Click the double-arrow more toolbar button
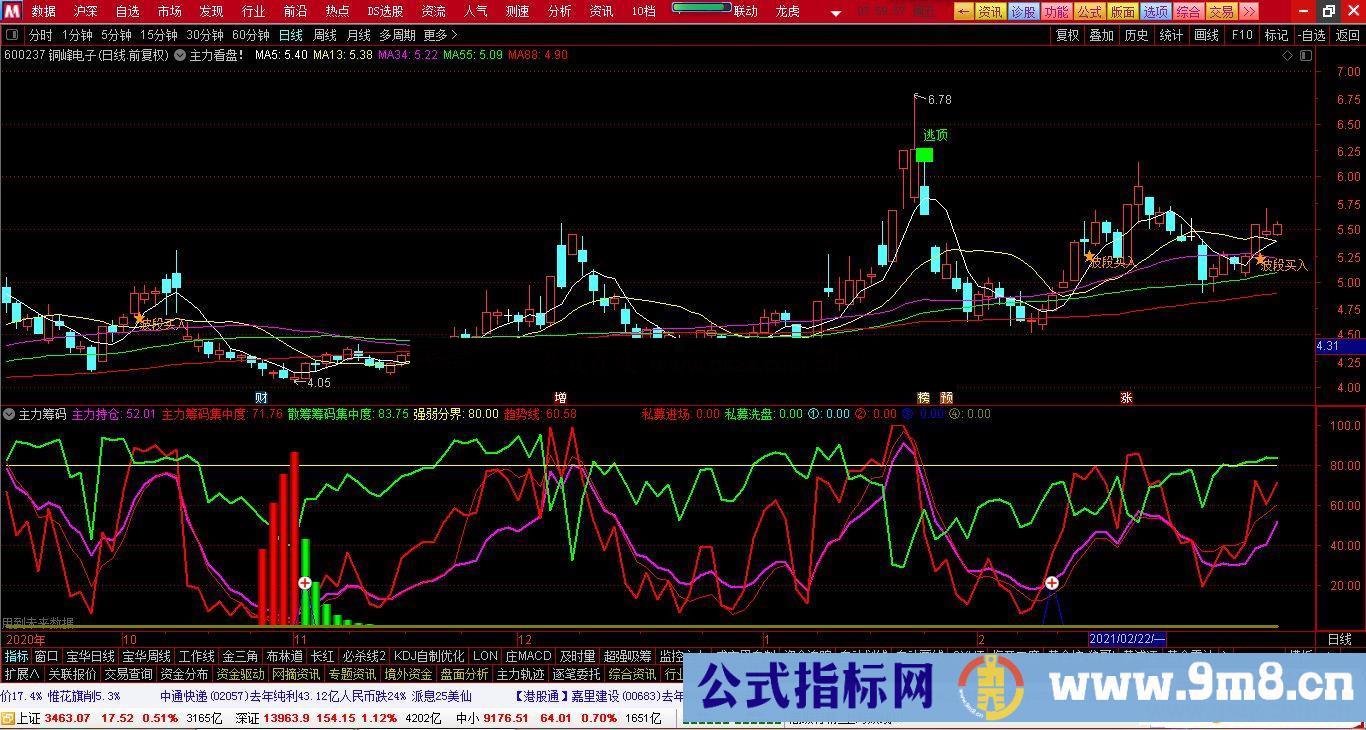 click(x=1247, y=12)
